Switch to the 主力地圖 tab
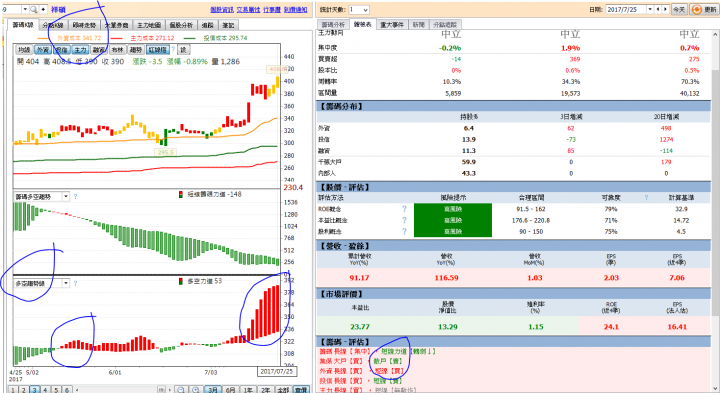 [149, 25]
